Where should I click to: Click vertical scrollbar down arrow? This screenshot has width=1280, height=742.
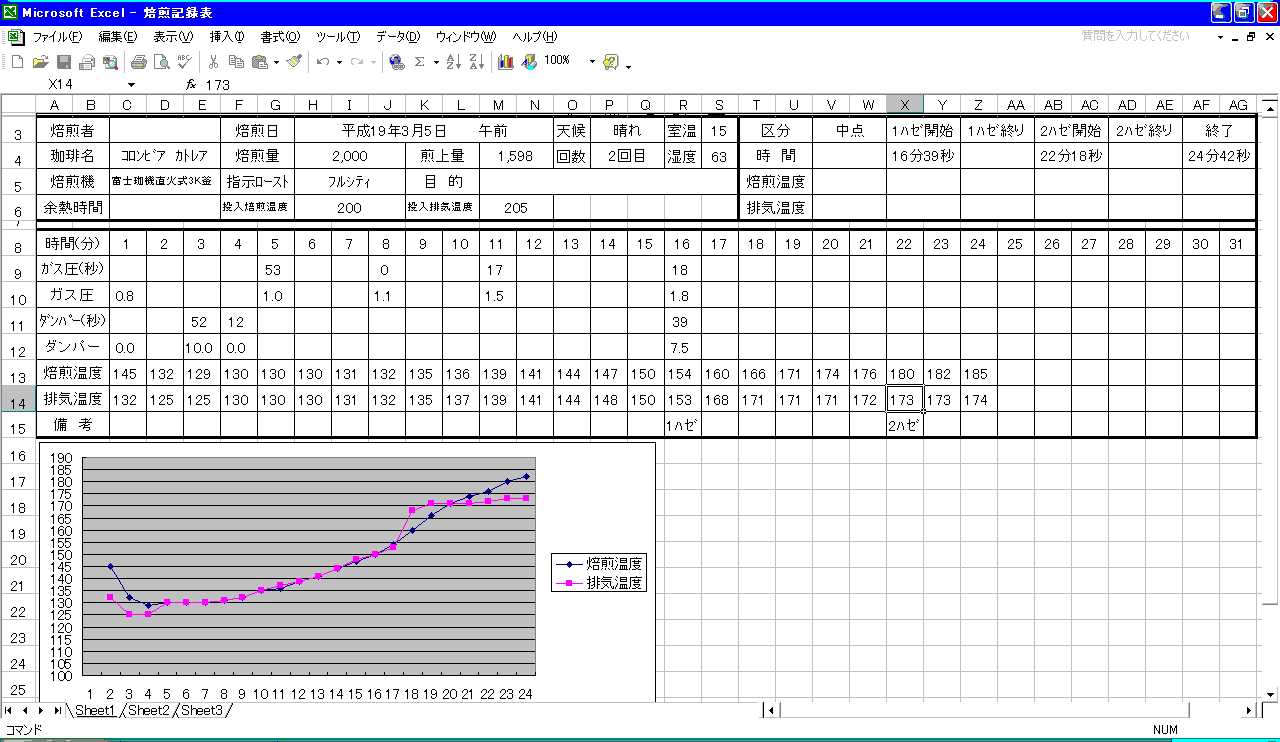tap(1270, 693)
